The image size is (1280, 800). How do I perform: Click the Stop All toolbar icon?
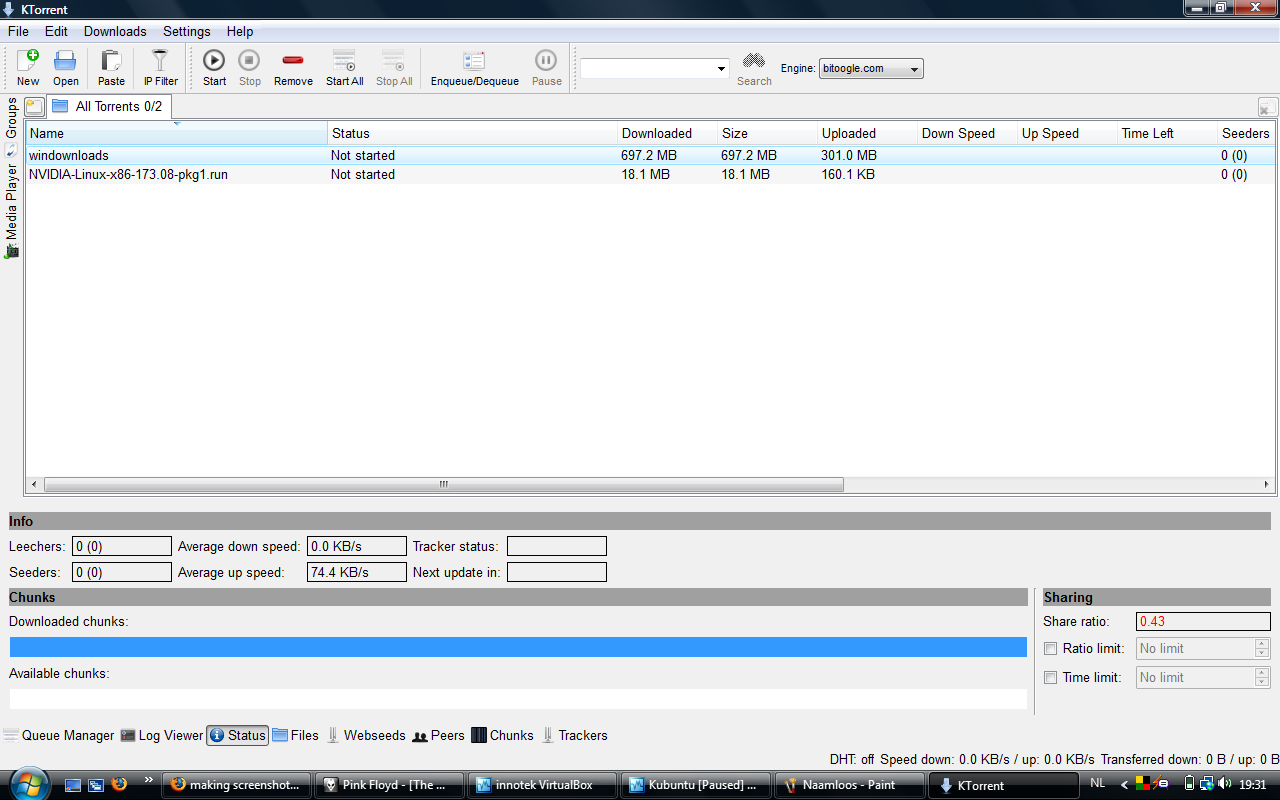[394, 68]
